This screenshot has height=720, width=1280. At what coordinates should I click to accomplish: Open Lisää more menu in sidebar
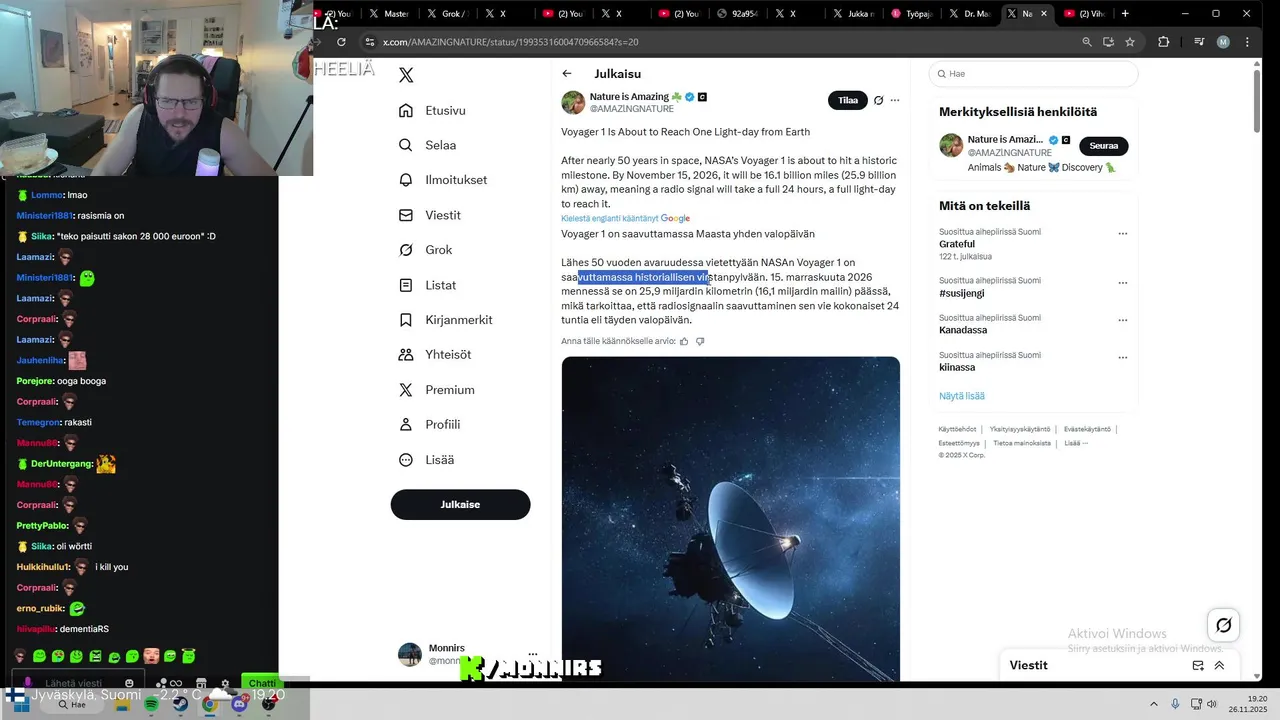[425, 459]
